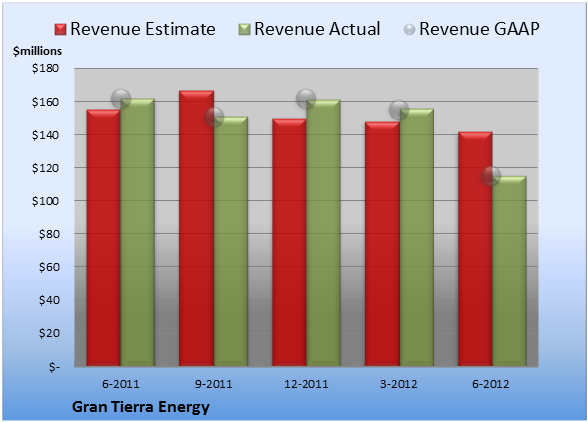This screenshot has height=422, width=588.
Task: Select the red estimate bar for 3-2012
Action: pos(382,244)
